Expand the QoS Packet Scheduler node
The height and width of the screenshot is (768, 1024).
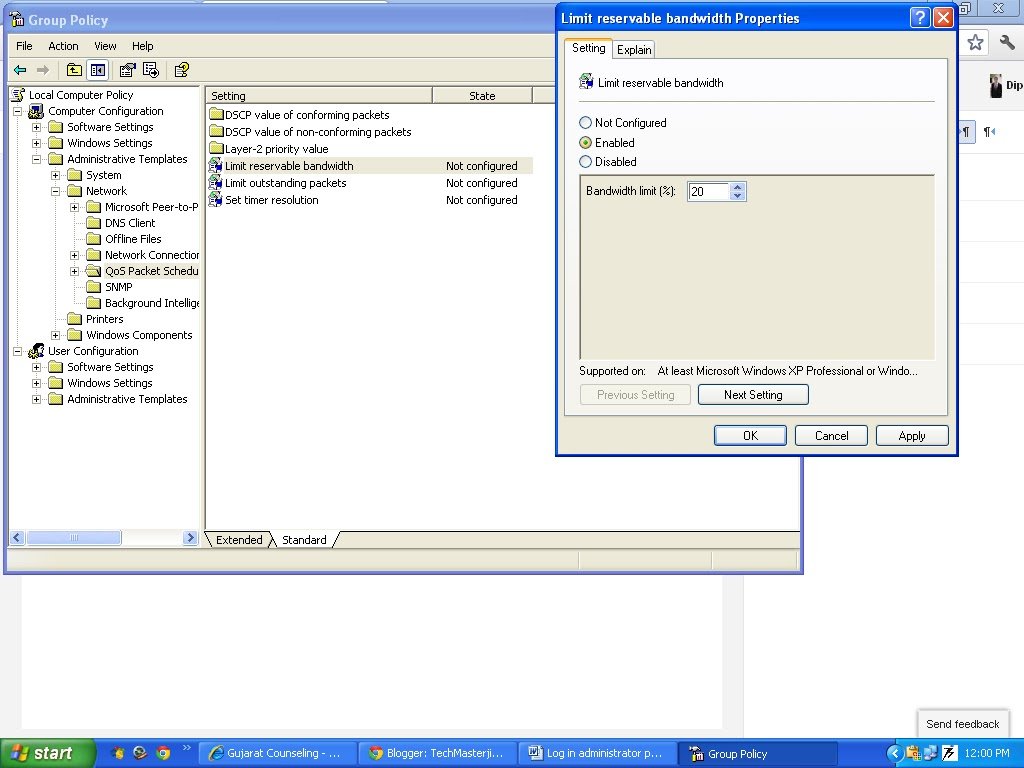point(74,271)
